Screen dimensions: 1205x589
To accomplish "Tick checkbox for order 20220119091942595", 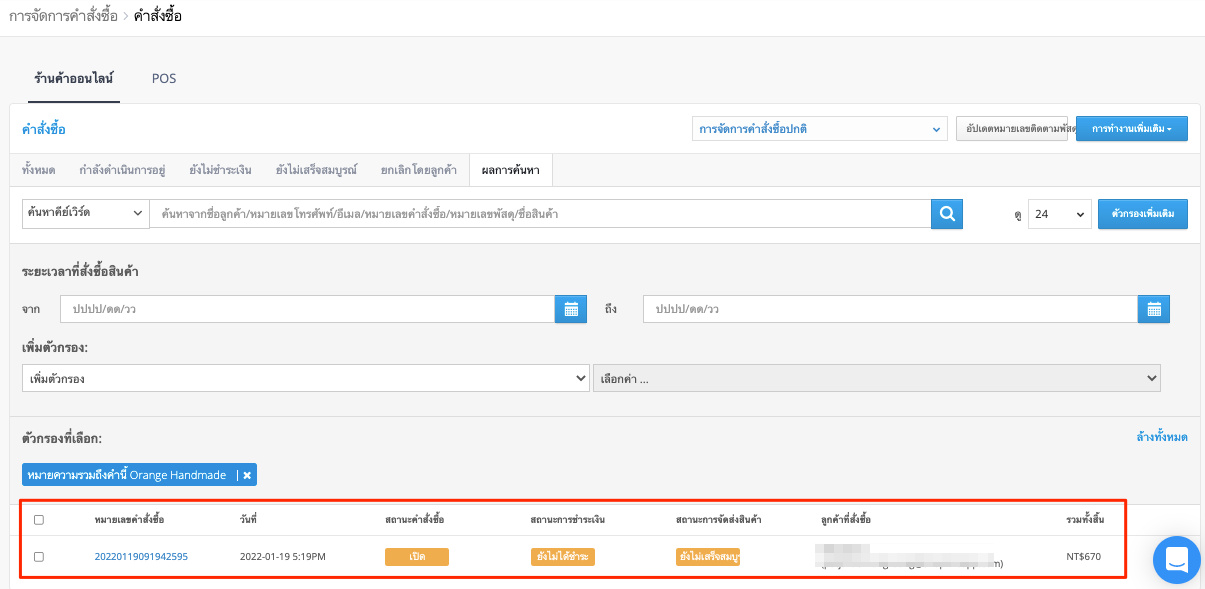I will (x=39, y=557).
